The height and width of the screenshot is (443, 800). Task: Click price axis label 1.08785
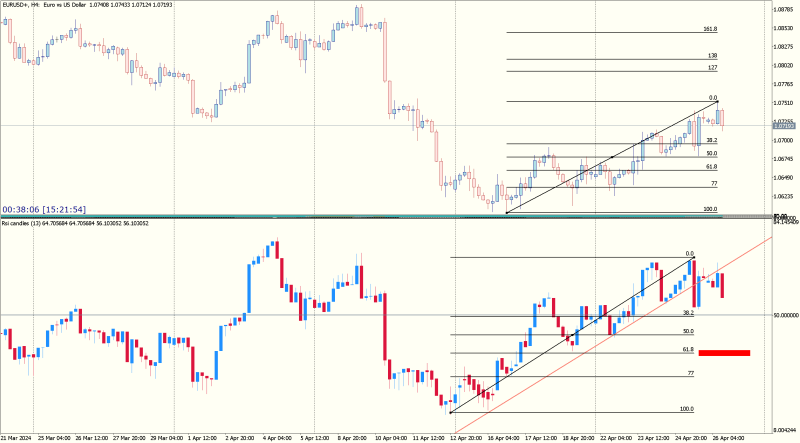tap(783, 9)
